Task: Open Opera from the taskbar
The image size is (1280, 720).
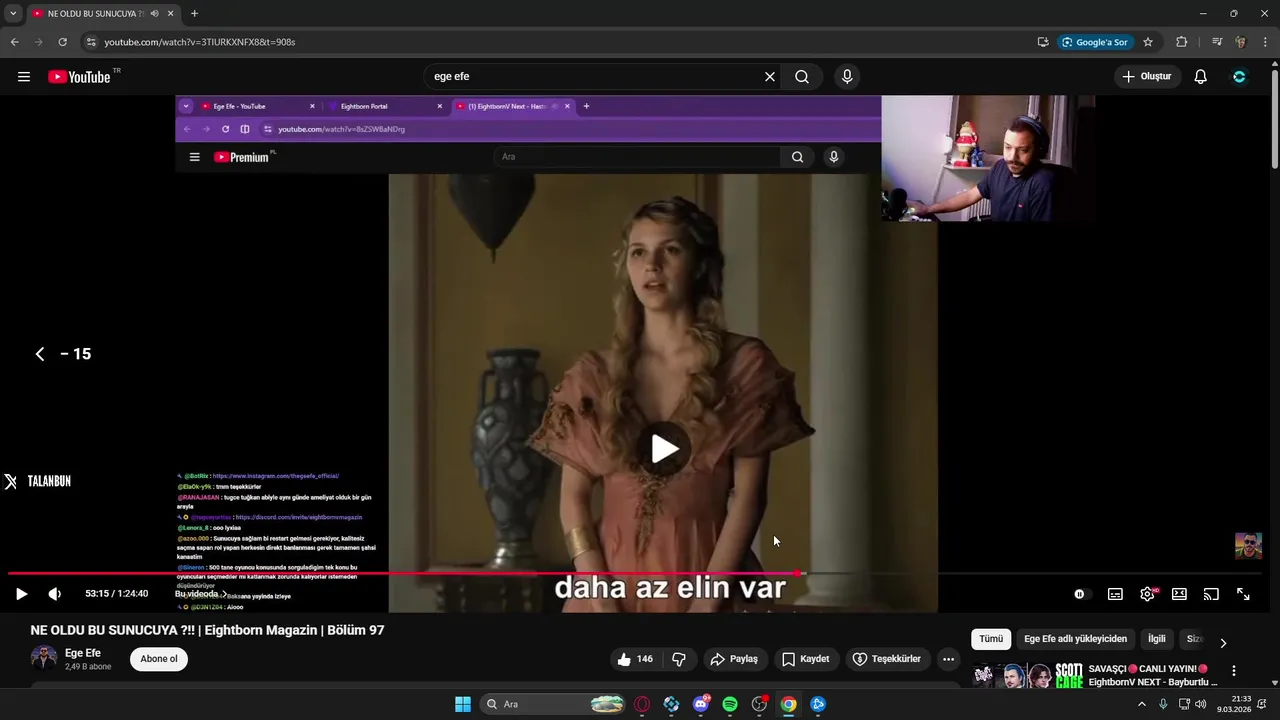Action: pyautogui.click(x=642, y=704)
